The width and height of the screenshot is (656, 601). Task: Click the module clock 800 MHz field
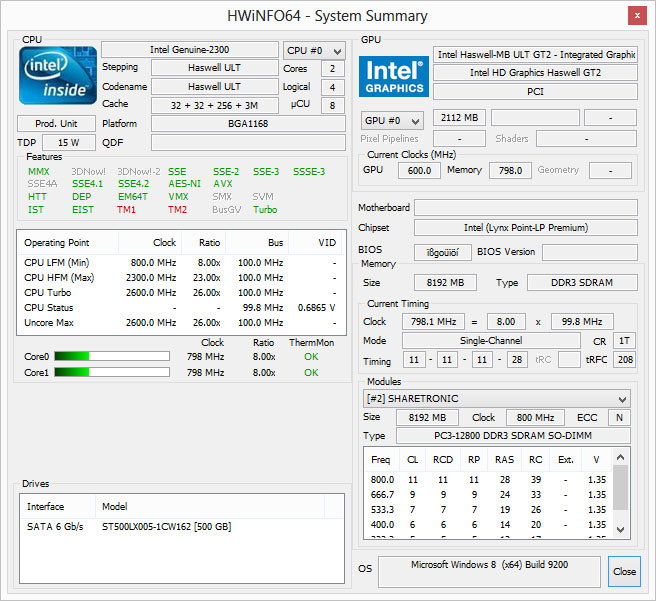click(535, 417)
